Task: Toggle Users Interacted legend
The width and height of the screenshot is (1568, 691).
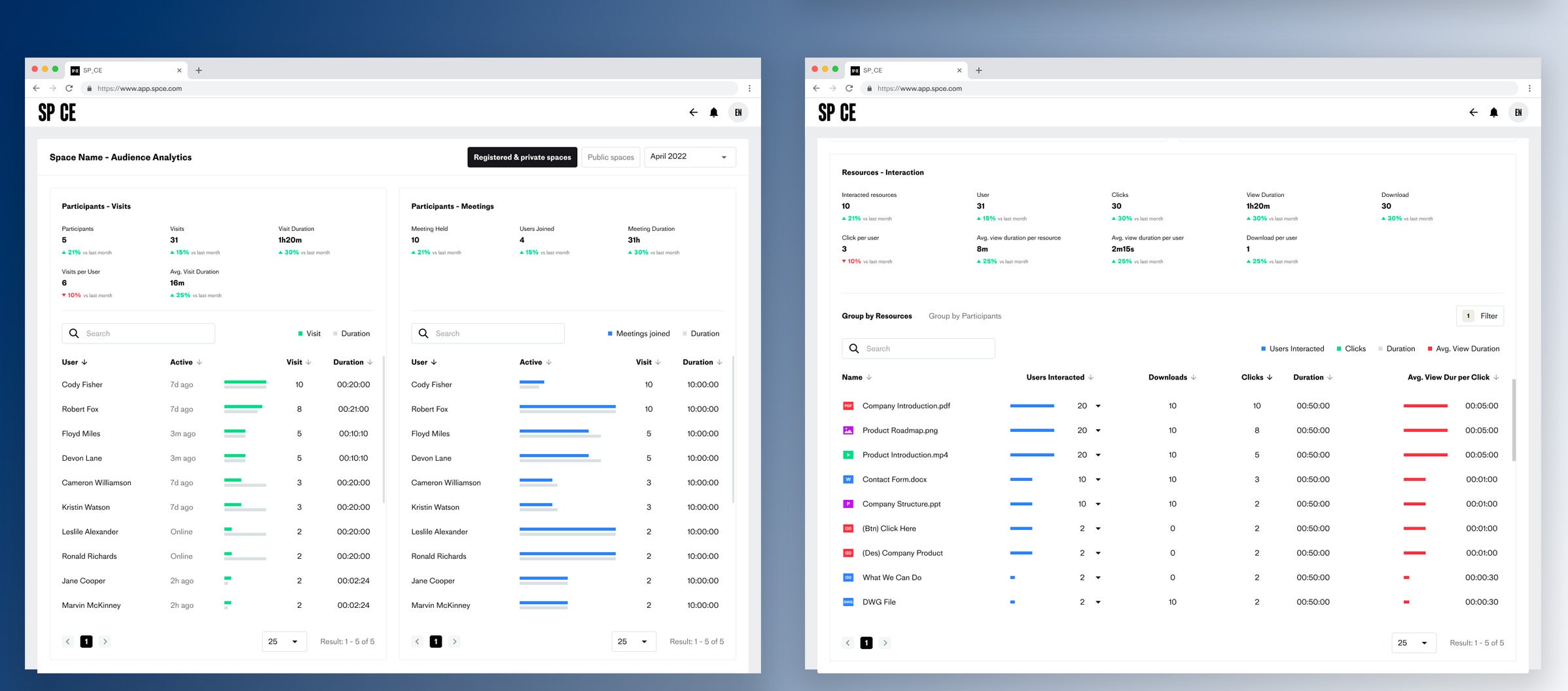Action: [1292, 349]
